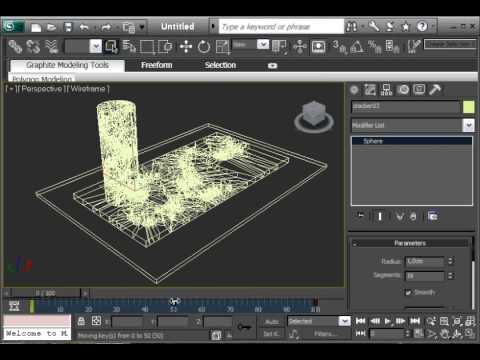480x360 pixels.
Task: Click the Segments spinner arrows
Action: 451,276
